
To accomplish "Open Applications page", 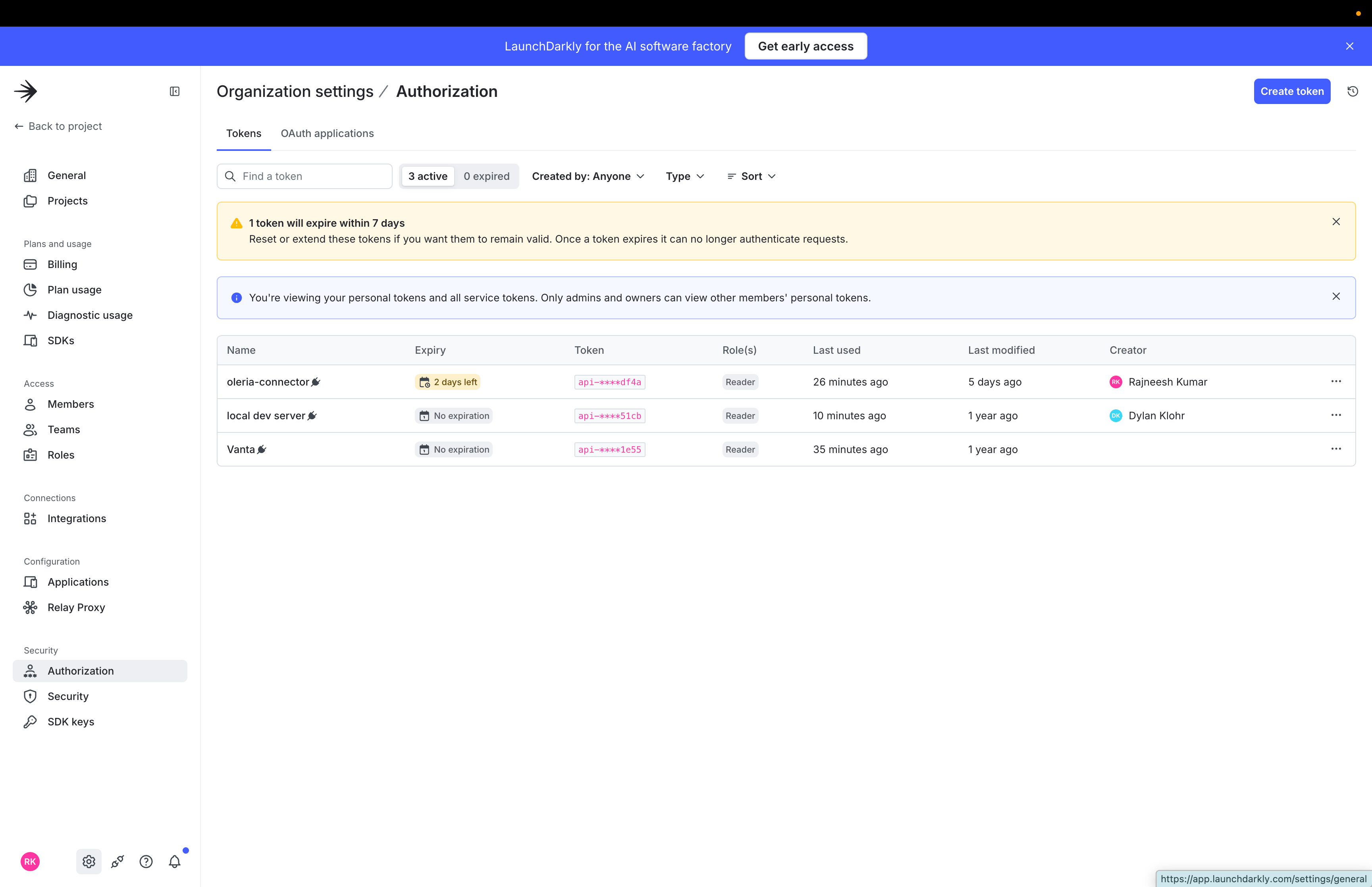I will (100, 582).
